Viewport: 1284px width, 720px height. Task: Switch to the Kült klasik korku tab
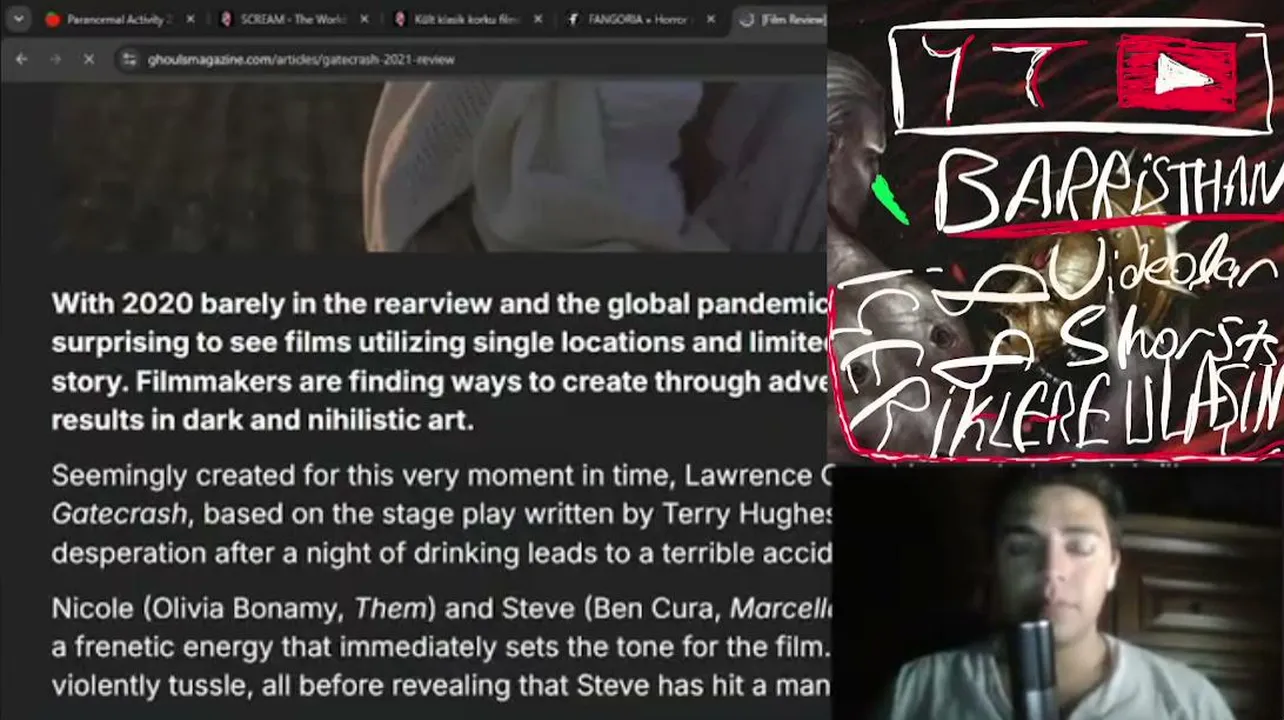coord(470,19)
